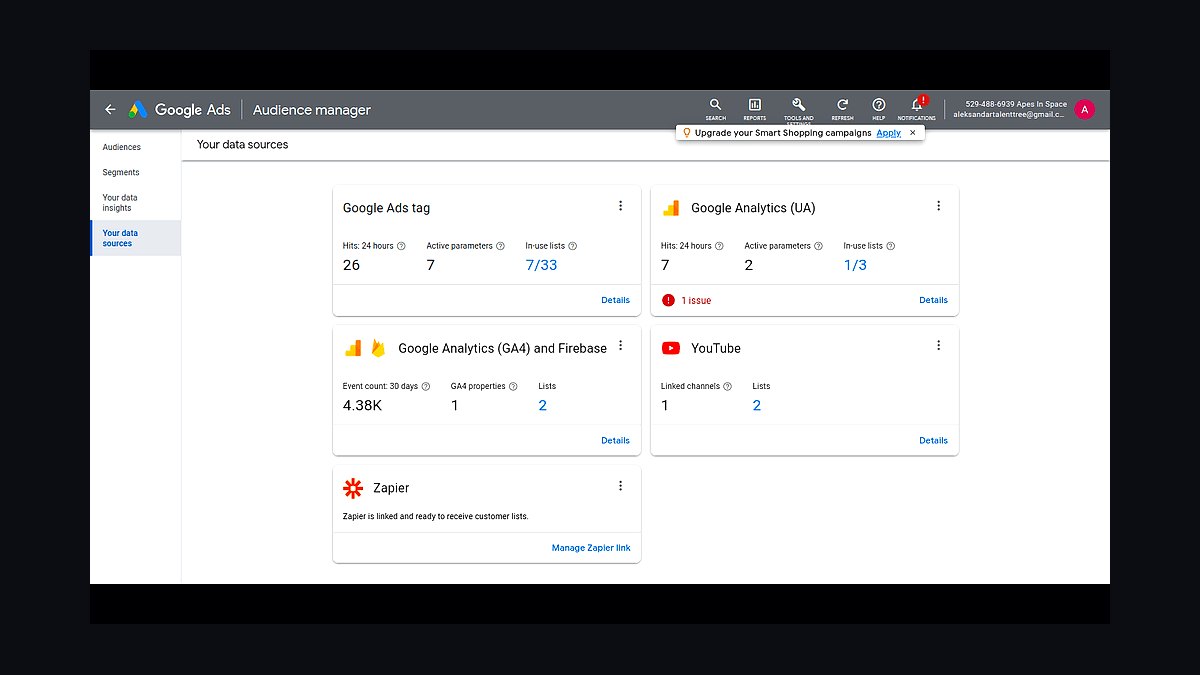
Task: Click help icon beside Ads tag Active parameters
Action: pos(502,246)
